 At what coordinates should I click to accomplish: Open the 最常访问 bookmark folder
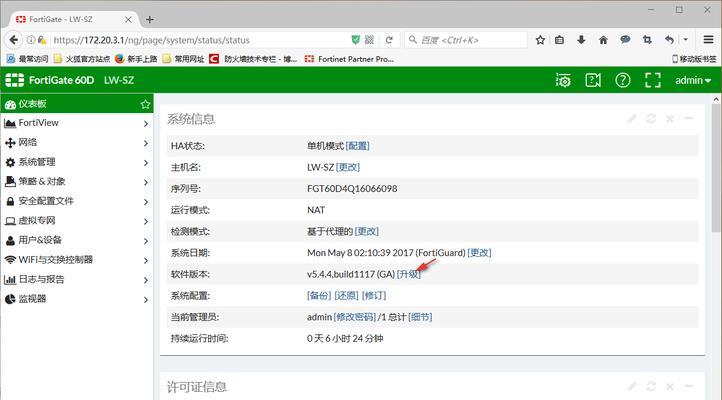tap(27, 59)
